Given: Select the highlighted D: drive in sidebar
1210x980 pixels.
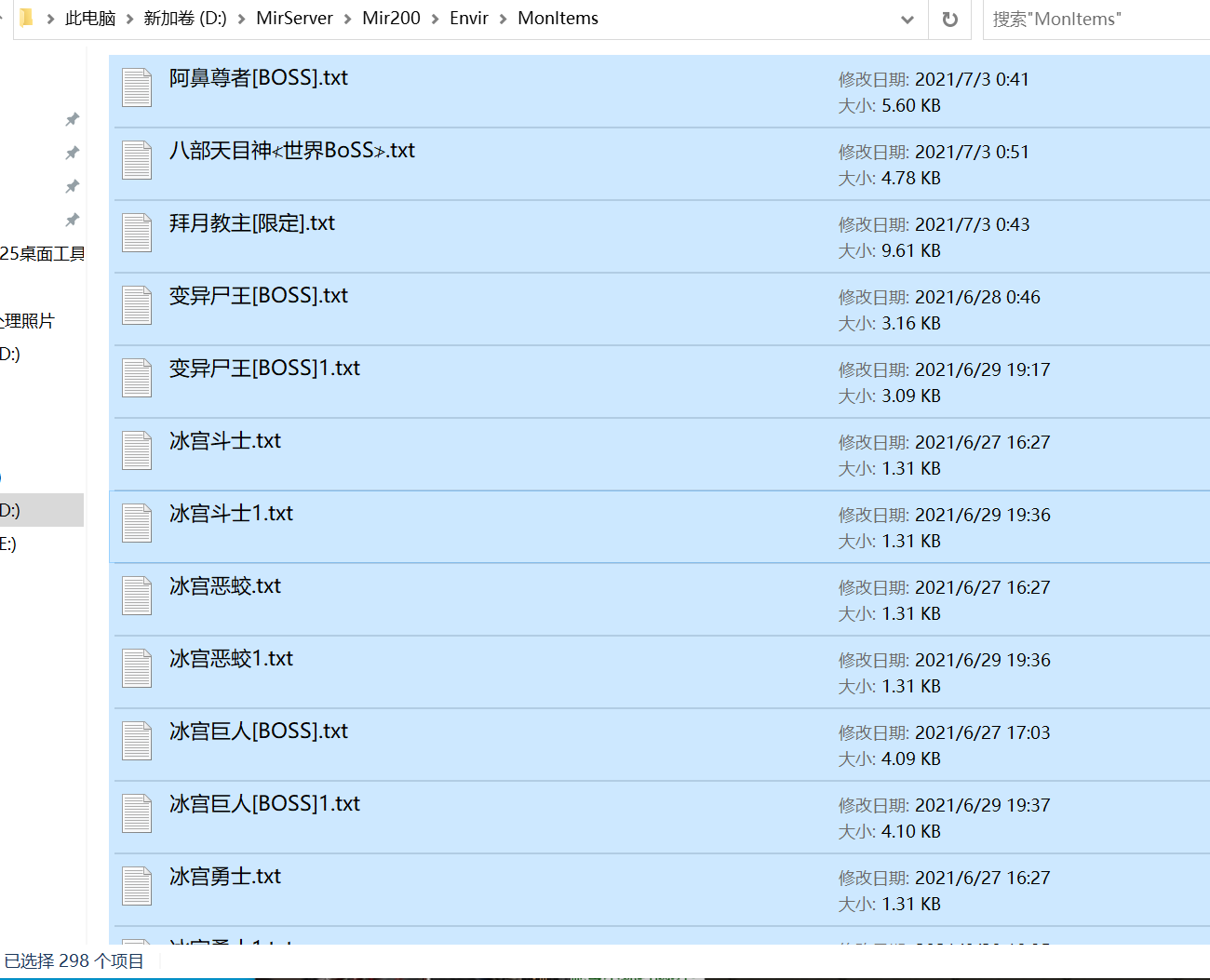Looking at the screenshot, I should [x=42, y=510].
